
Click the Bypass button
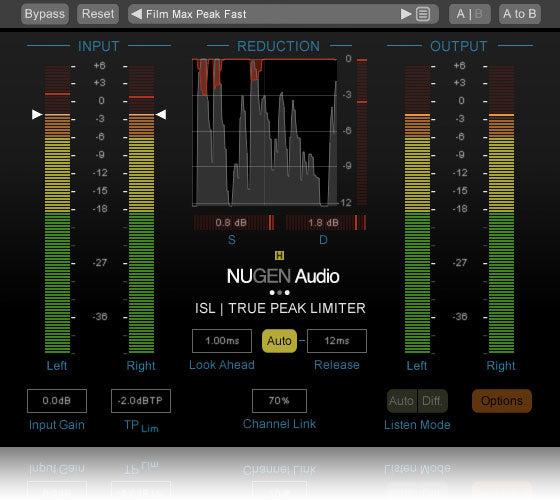pos(45,14)
